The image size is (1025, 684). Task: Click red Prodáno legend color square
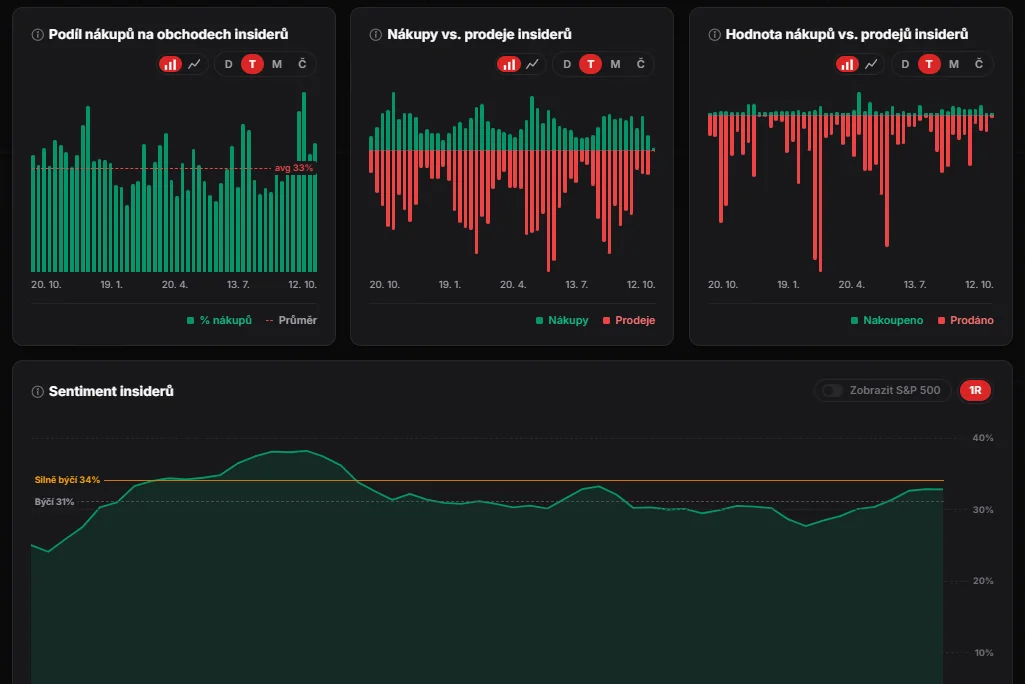[941, 320]
